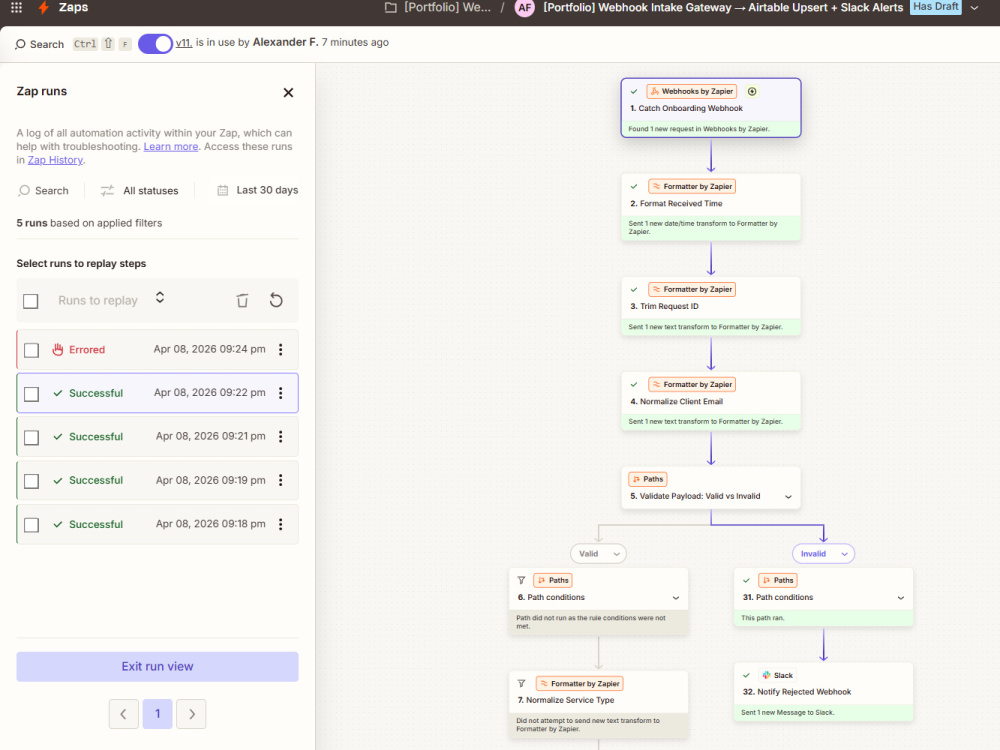1000x750 pixels.
Task: Go to previous page of runs
Action: pos(124,714)
